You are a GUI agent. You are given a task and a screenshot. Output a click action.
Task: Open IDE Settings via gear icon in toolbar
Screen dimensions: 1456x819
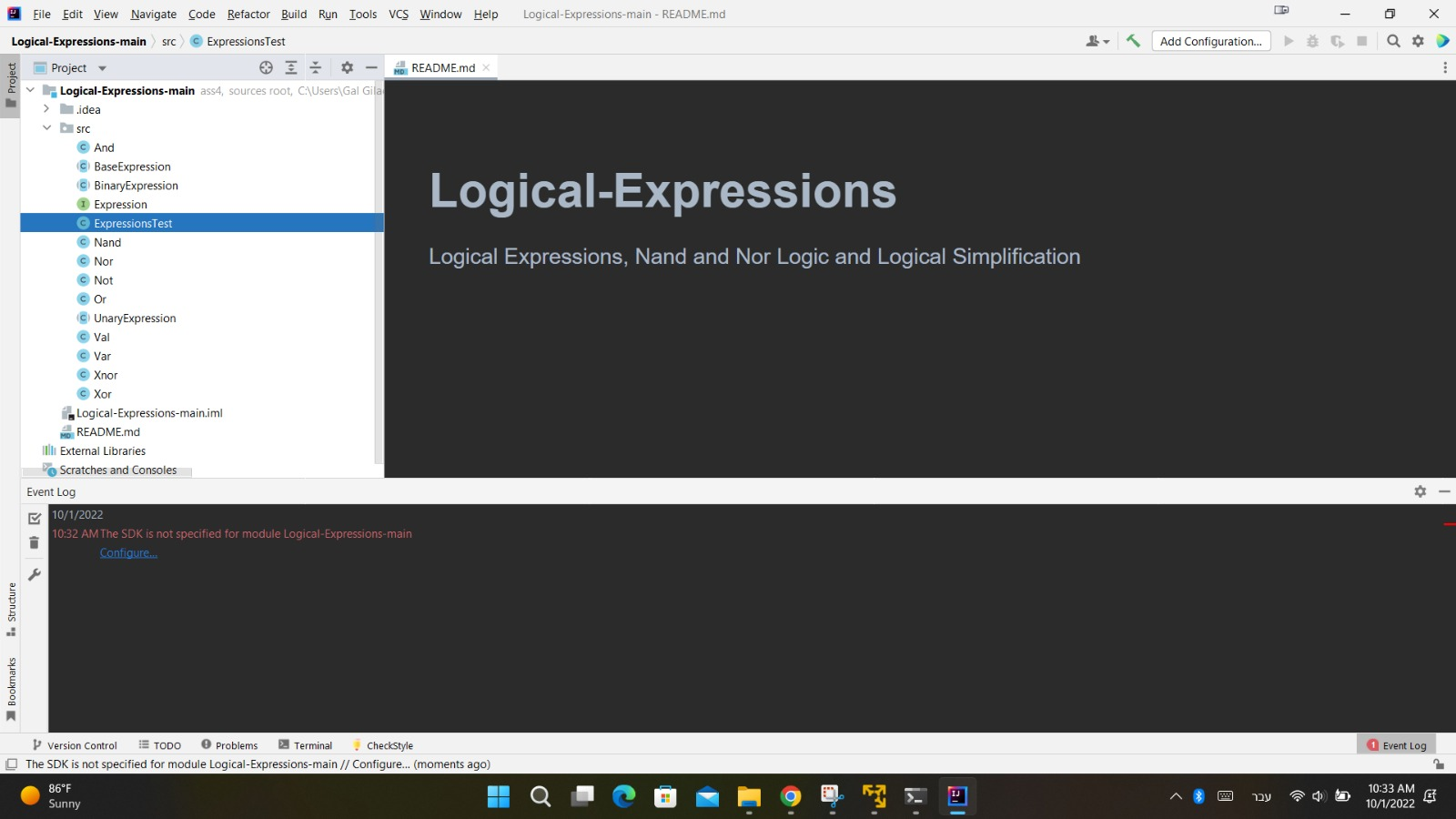click(1419, 41)
